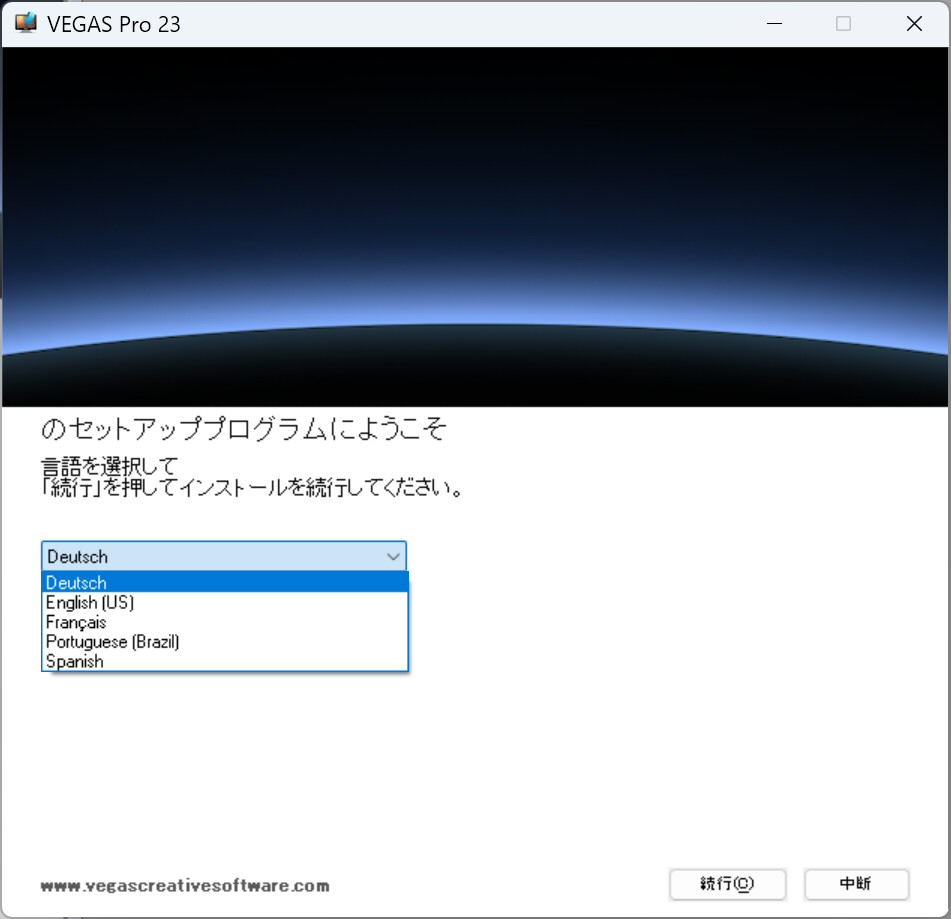Close the VEGAS Pro 23 installer window

click(914, 24)
